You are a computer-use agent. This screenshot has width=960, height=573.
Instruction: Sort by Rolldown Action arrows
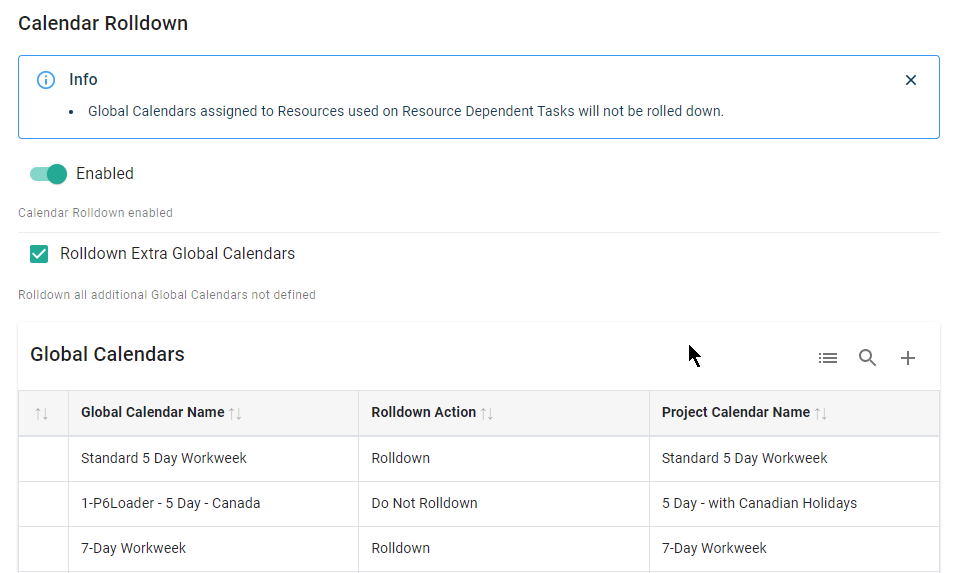[487, 413]
